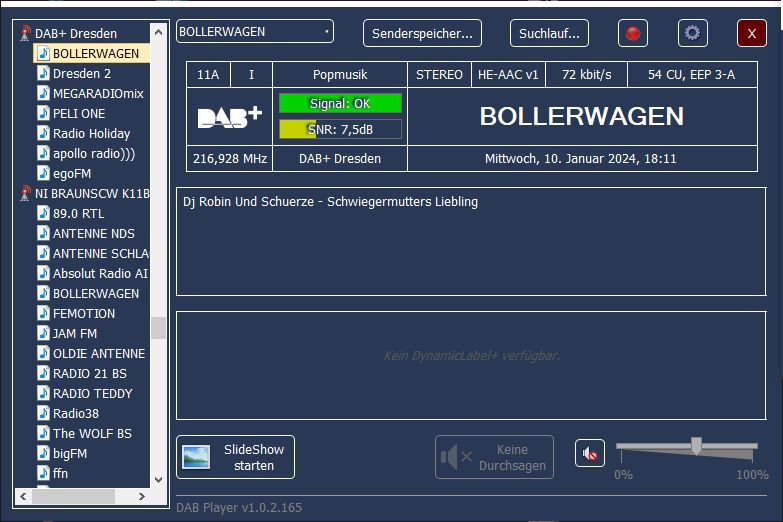Click the DAB+ logo in info panel
Viewport: 783px width, 522px height.
pos(229,116)
